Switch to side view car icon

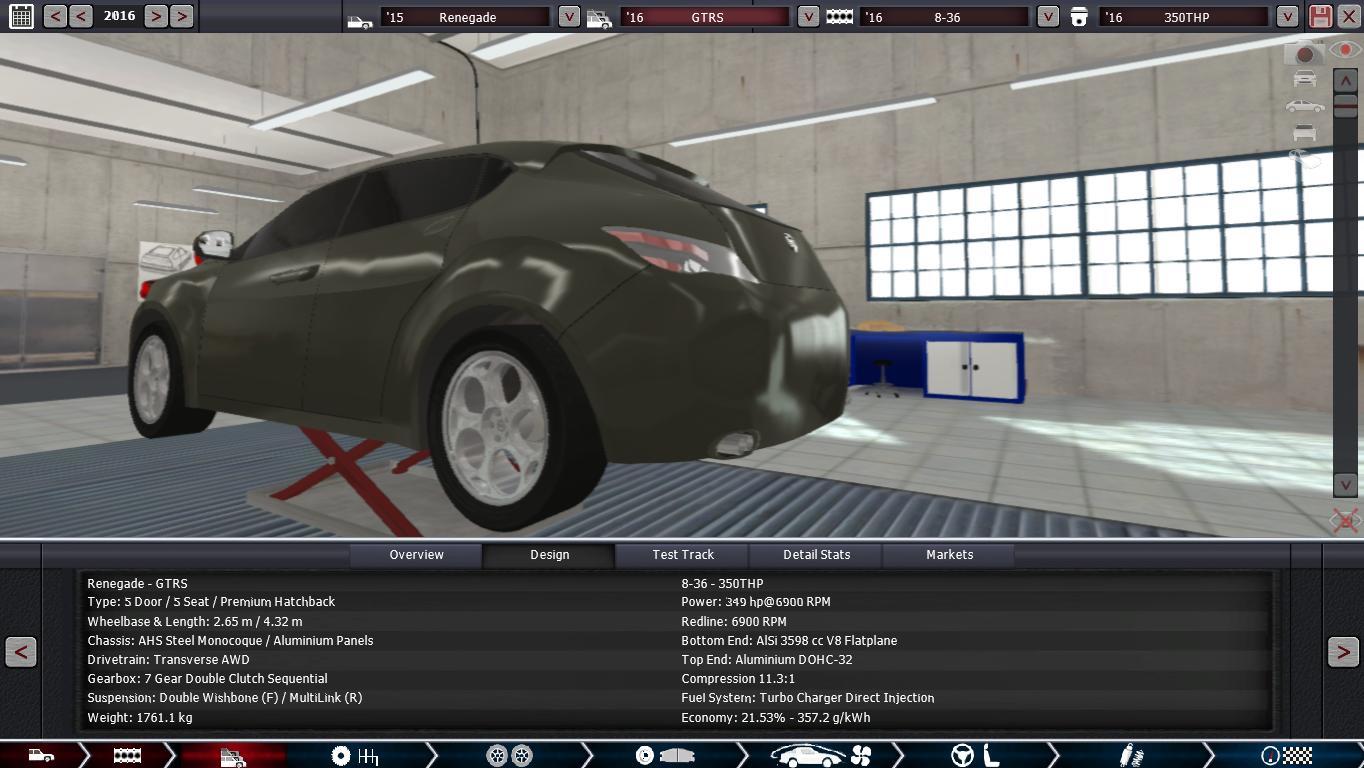click(x=1304, y=106)
